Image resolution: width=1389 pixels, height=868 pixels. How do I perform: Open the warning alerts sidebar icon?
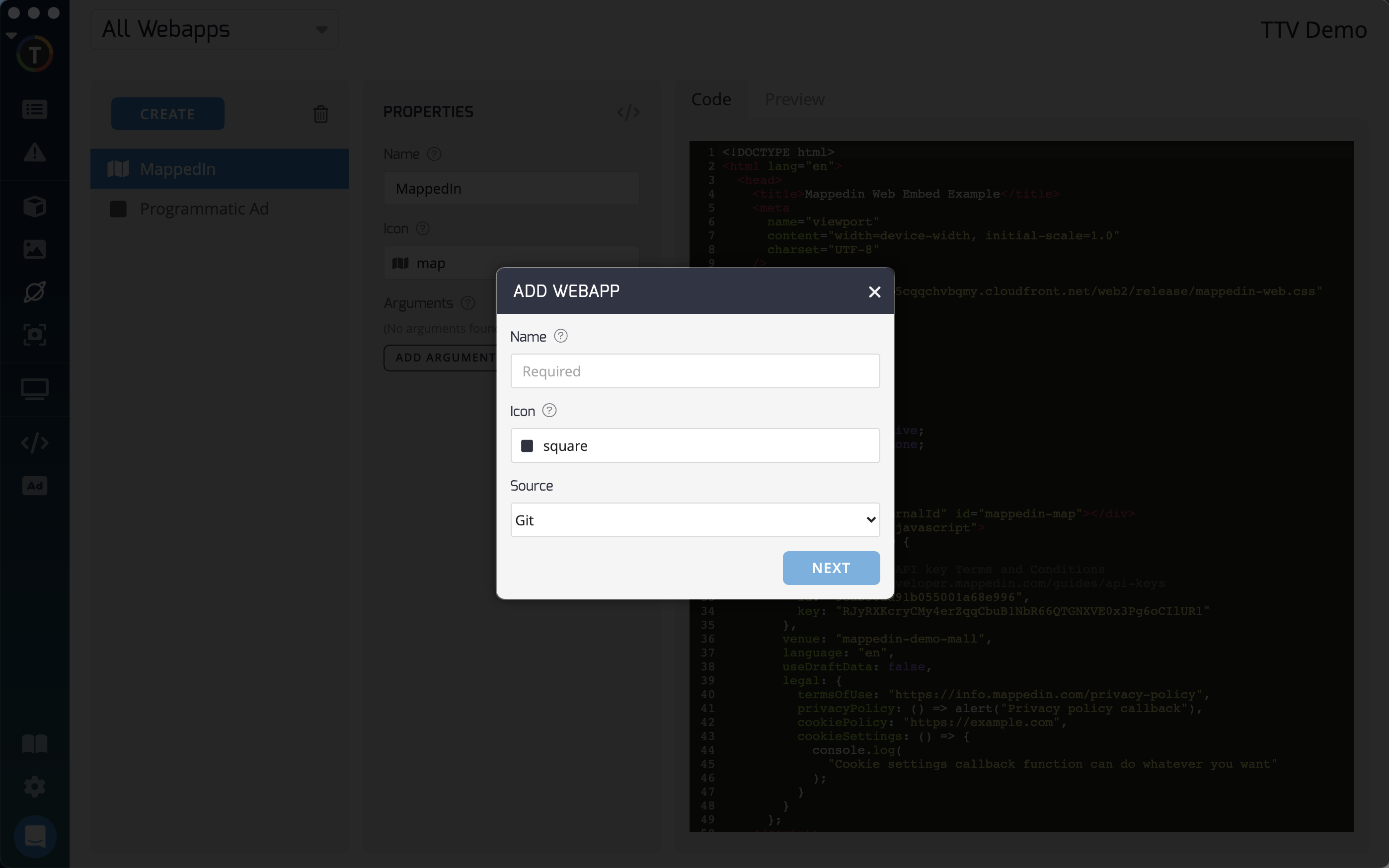(34, 153)
